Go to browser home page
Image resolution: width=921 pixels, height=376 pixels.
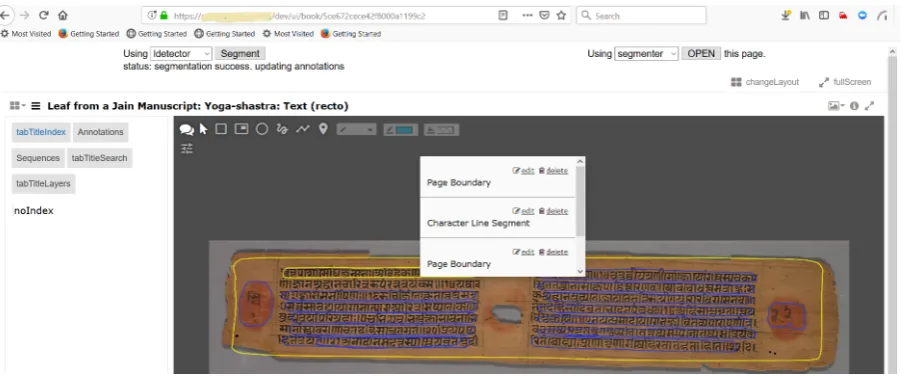tap(62, 15)
